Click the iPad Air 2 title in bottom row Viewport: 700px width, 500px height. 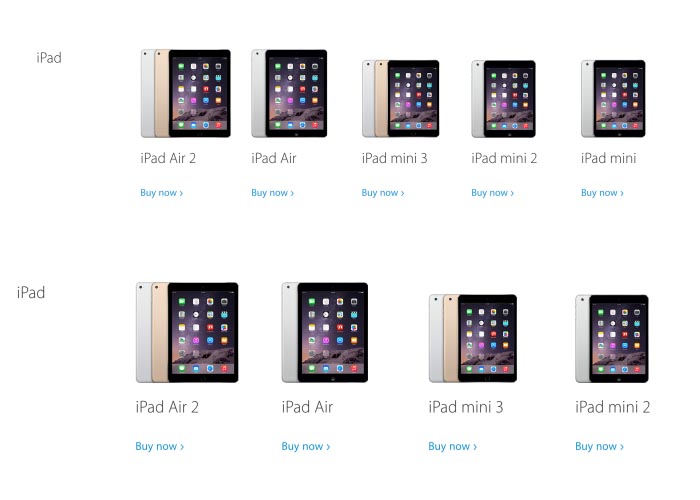167,407
